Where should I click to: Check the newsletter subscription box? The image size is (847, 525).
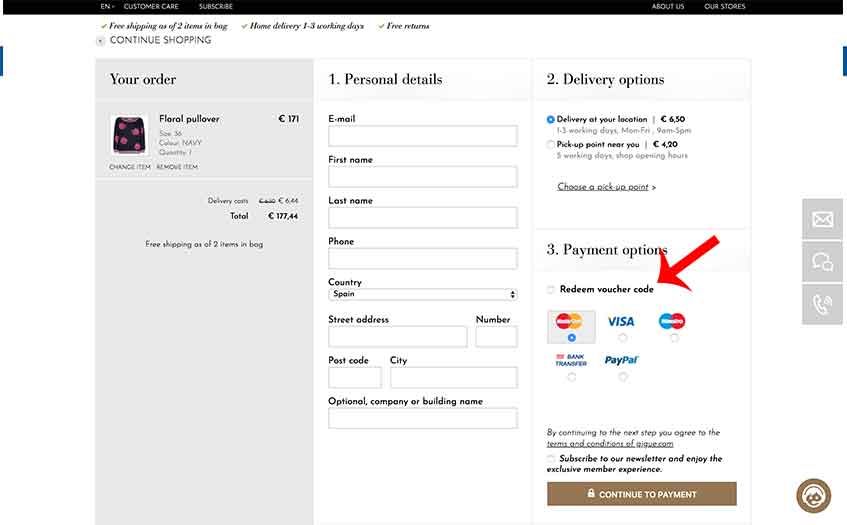[x=551, y=459]
